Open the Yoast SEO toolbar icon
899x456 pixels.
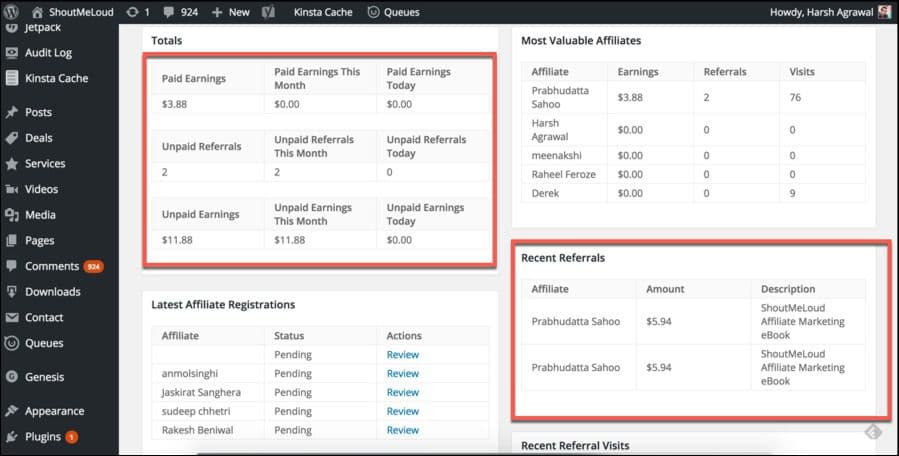click(x=268, y=12)
